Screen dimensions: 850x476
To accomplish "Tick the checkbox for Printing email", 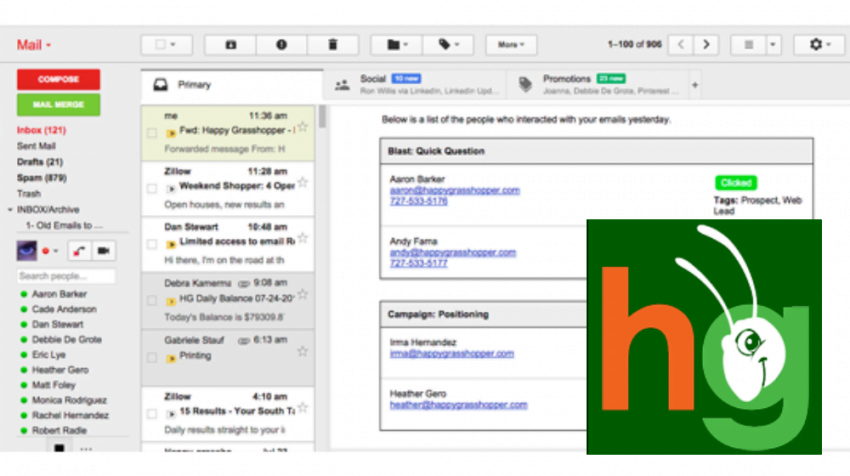I will tap(152, 356).
